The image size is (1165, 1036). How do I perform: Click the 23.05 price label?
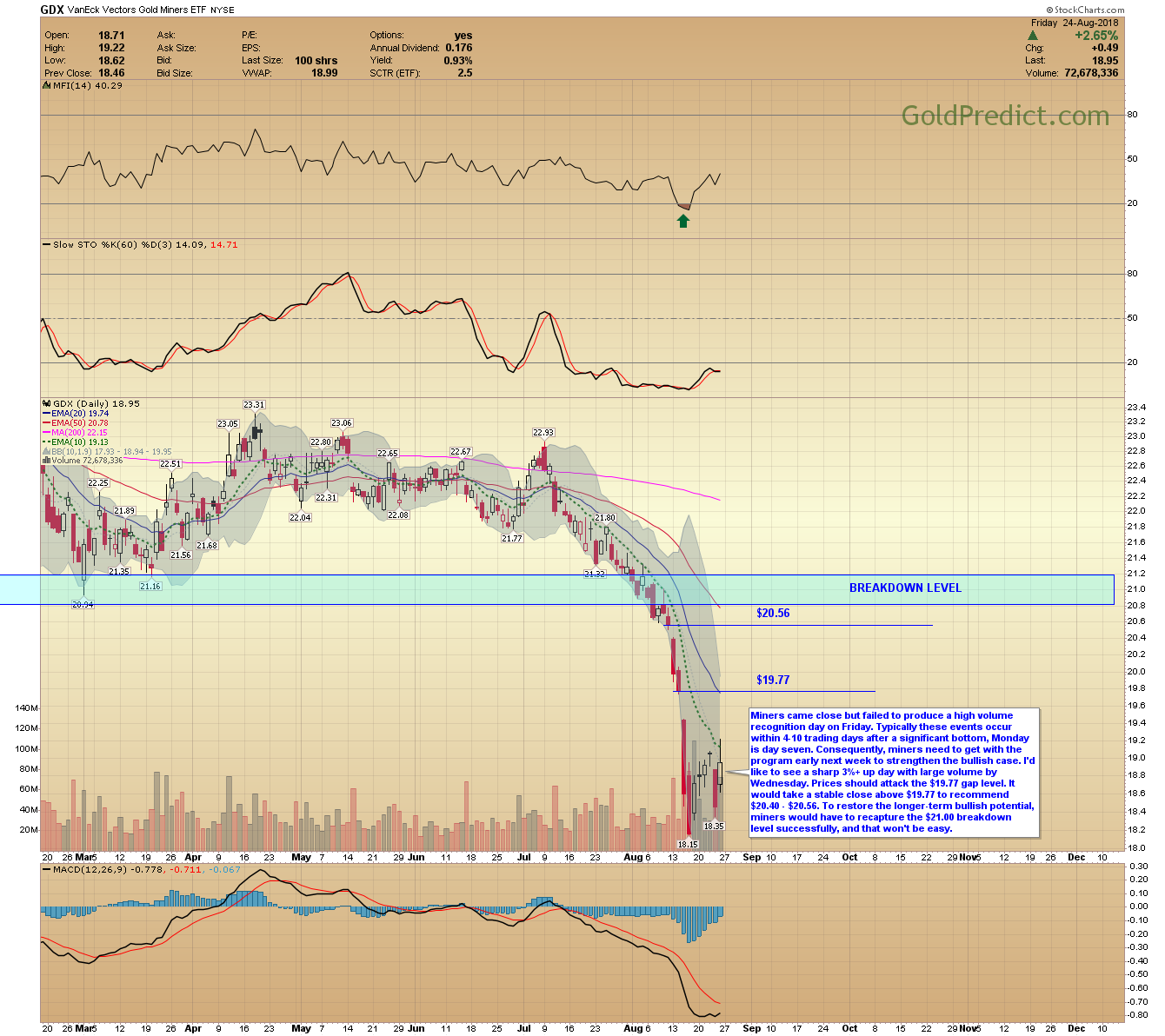pyautogui.click(x=228, y=424)
